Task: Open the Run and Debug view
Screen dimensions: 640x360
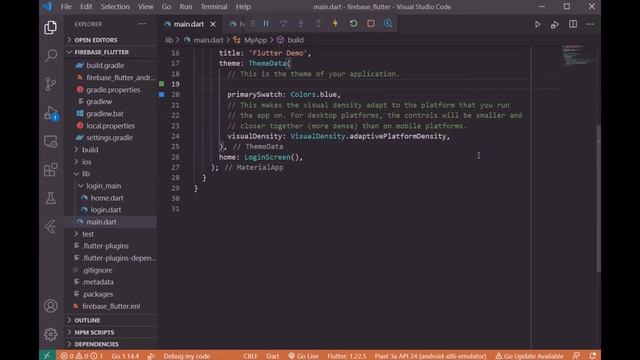Action: click(51, 113)
